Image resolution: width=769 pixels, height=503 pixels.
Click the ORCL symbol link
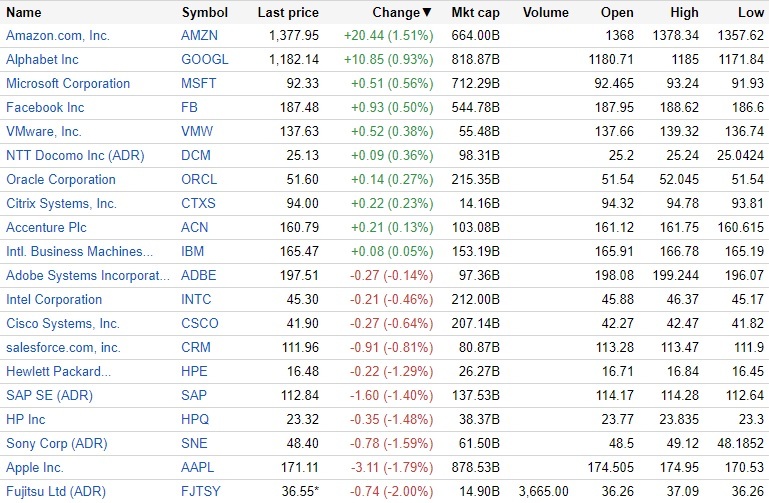coord(199,179)
